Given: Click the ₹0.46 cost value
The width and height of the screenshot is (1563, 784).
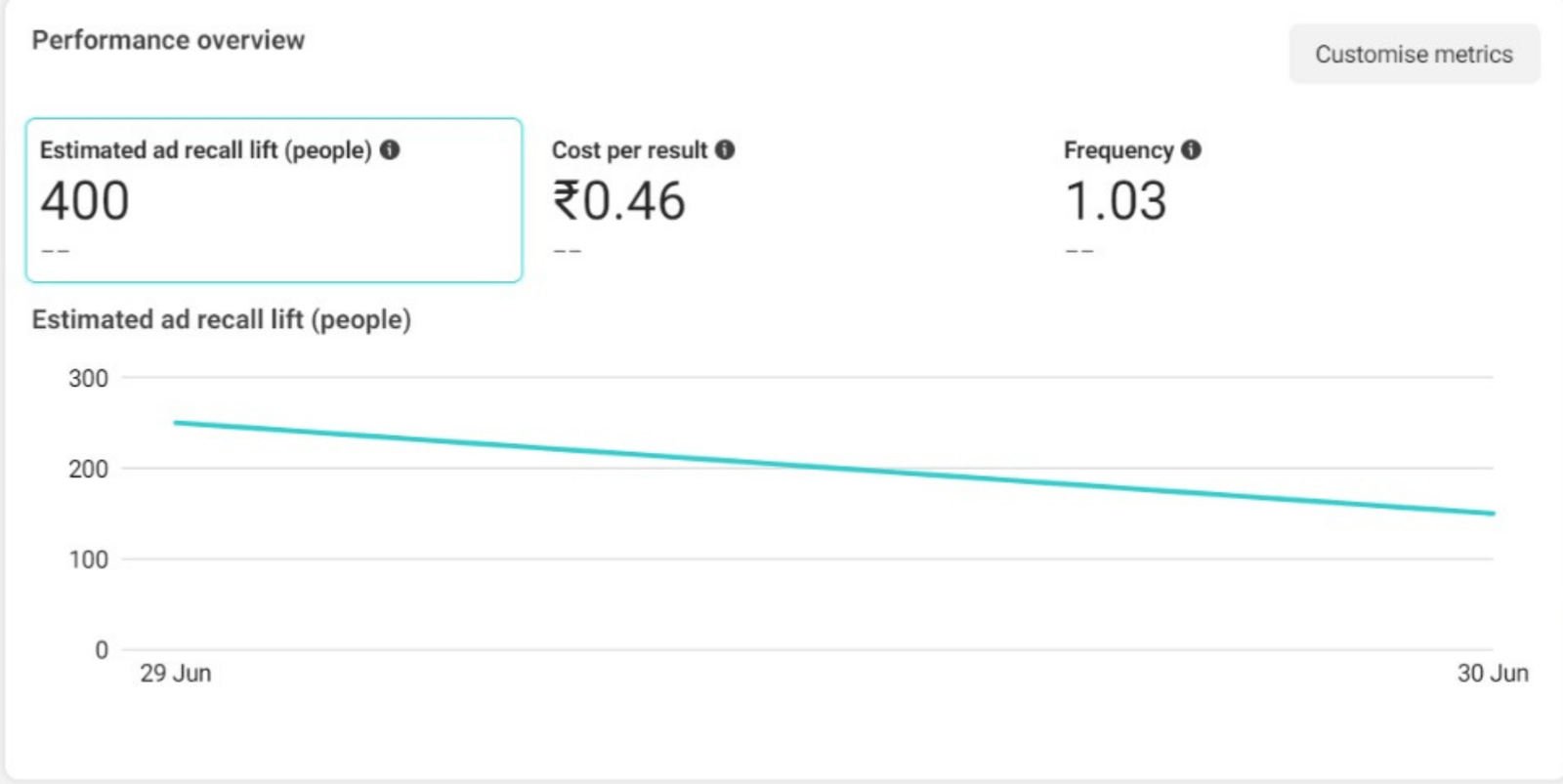Looking at the screenshot, I should point(619,202).
